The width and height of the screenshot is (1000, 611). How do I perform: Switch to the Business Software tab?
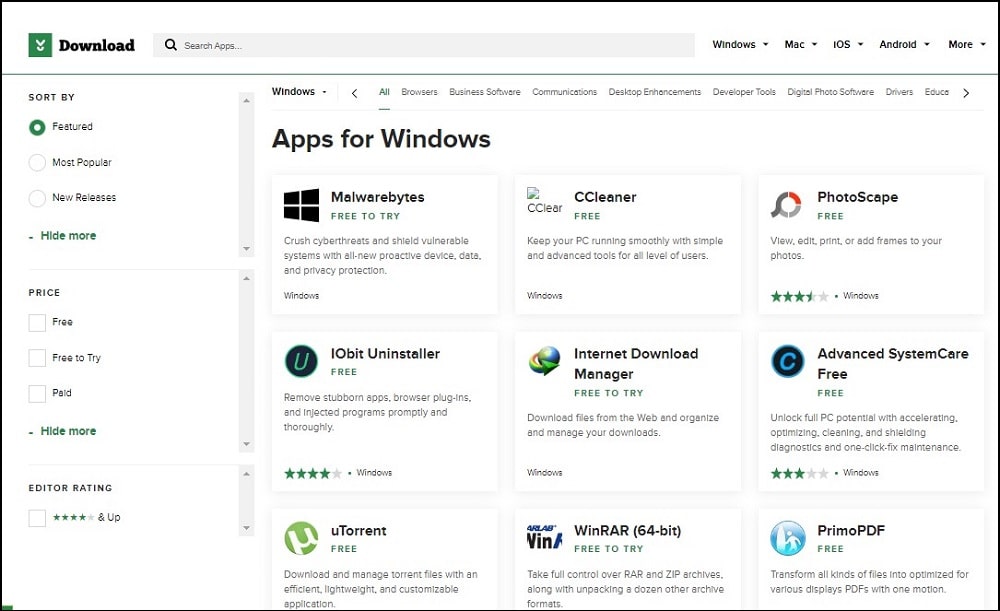pyautogui.click(x=485, y=92)
